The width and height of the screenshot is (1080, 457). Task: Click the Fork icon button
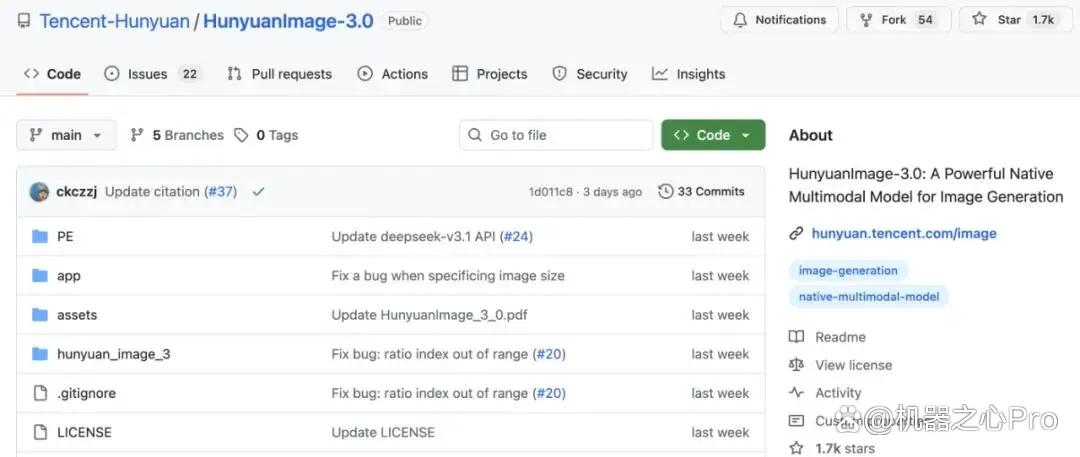(x=866, y=20)
